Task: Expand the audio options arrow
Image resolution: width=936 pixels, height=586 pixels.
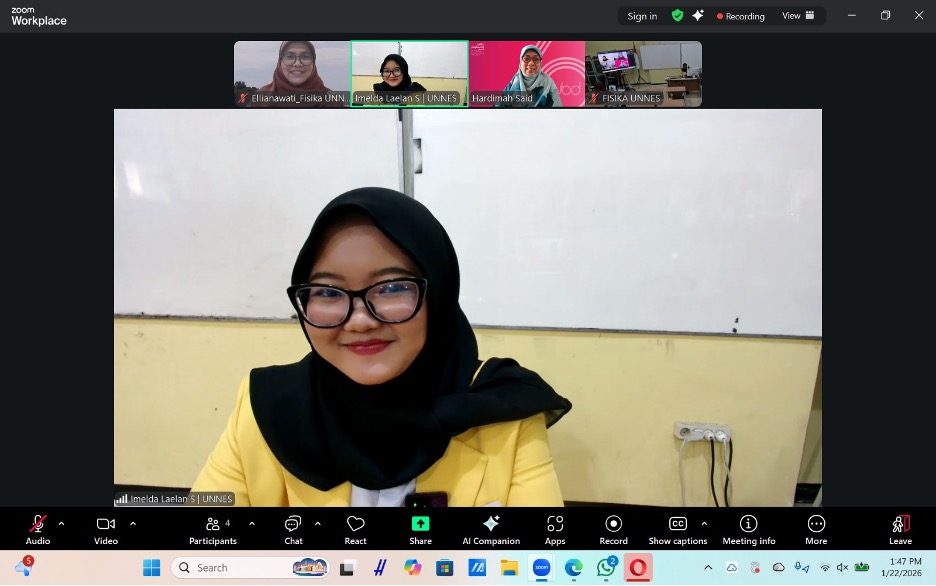Action: [x=61, y=523]
